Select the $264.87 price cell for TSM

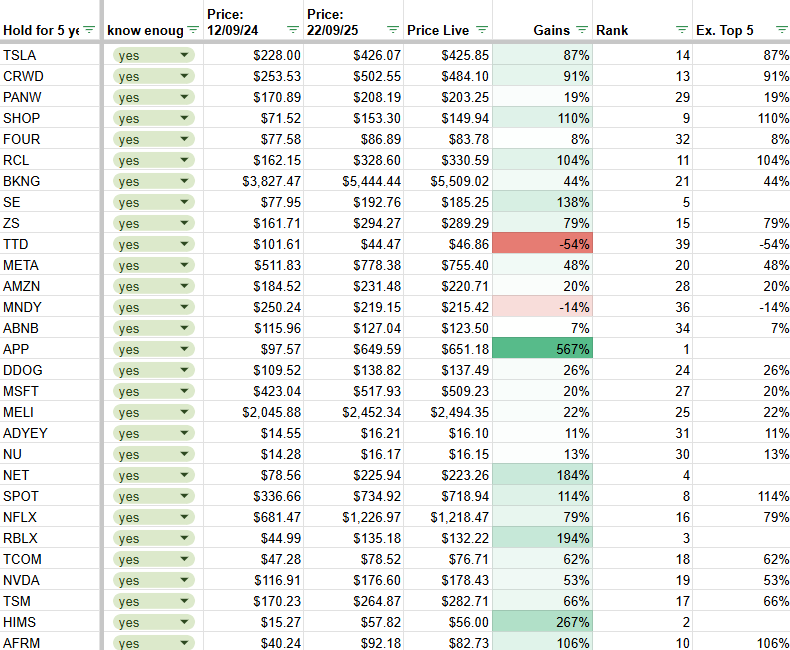click(x=354, y=601)
